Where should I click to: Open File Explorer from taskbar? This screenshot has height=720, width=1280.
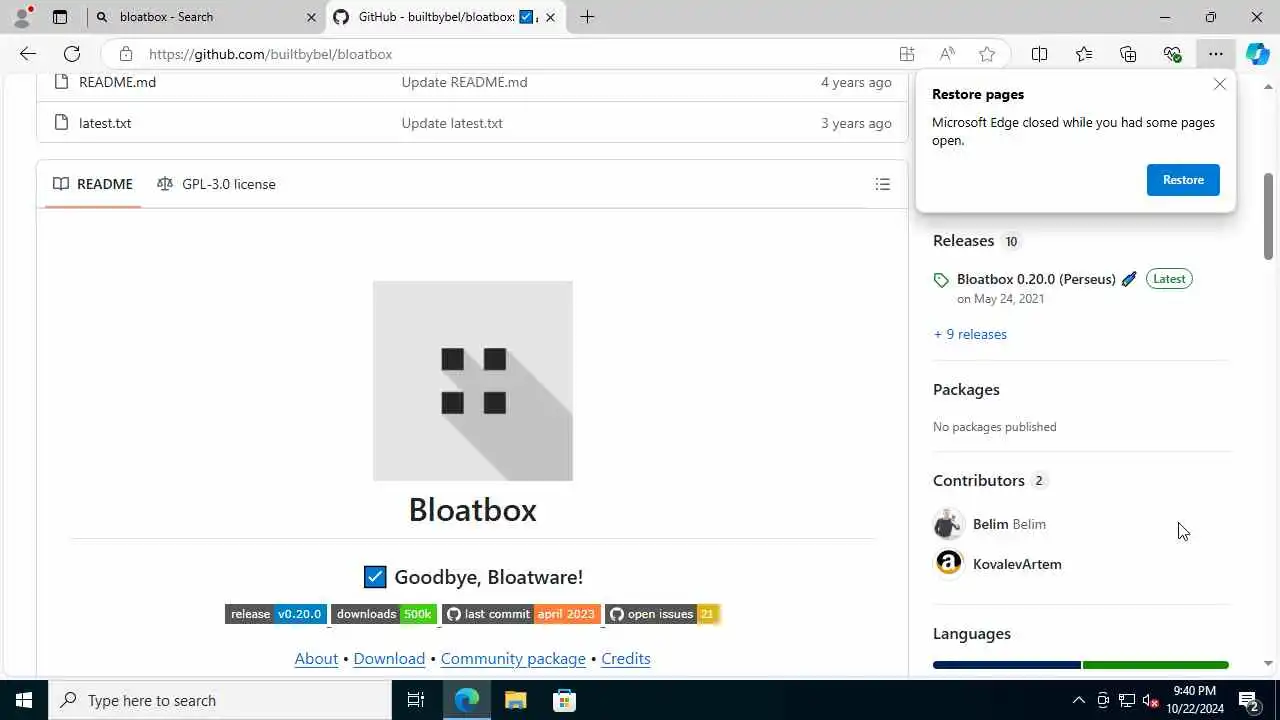click(x=515, y=700)
